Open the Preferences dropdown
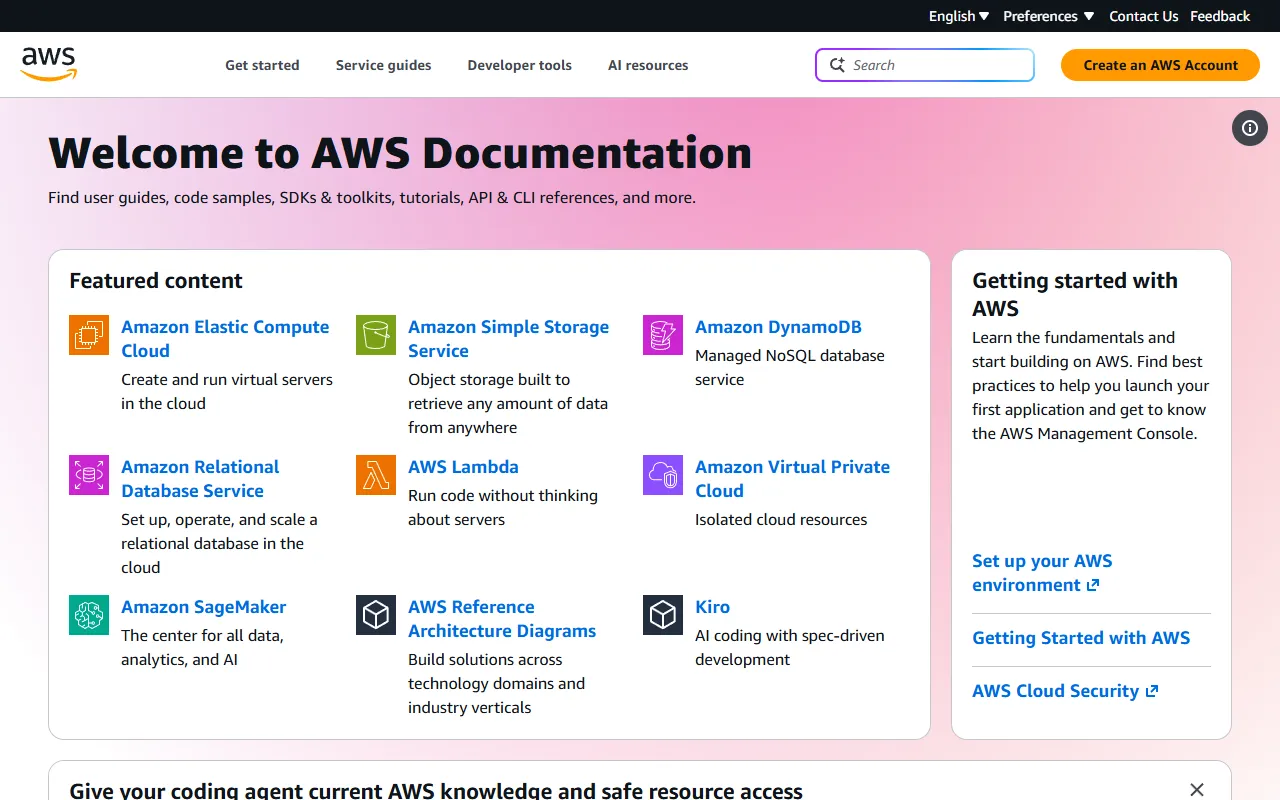This screenshot has width=1280, height=800. 1048,16
